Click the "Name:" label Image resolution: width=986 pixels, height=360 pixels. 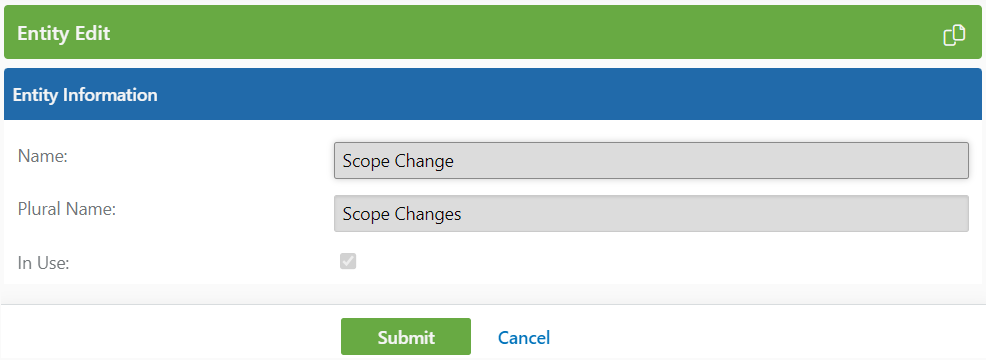[x=43, y=156]
